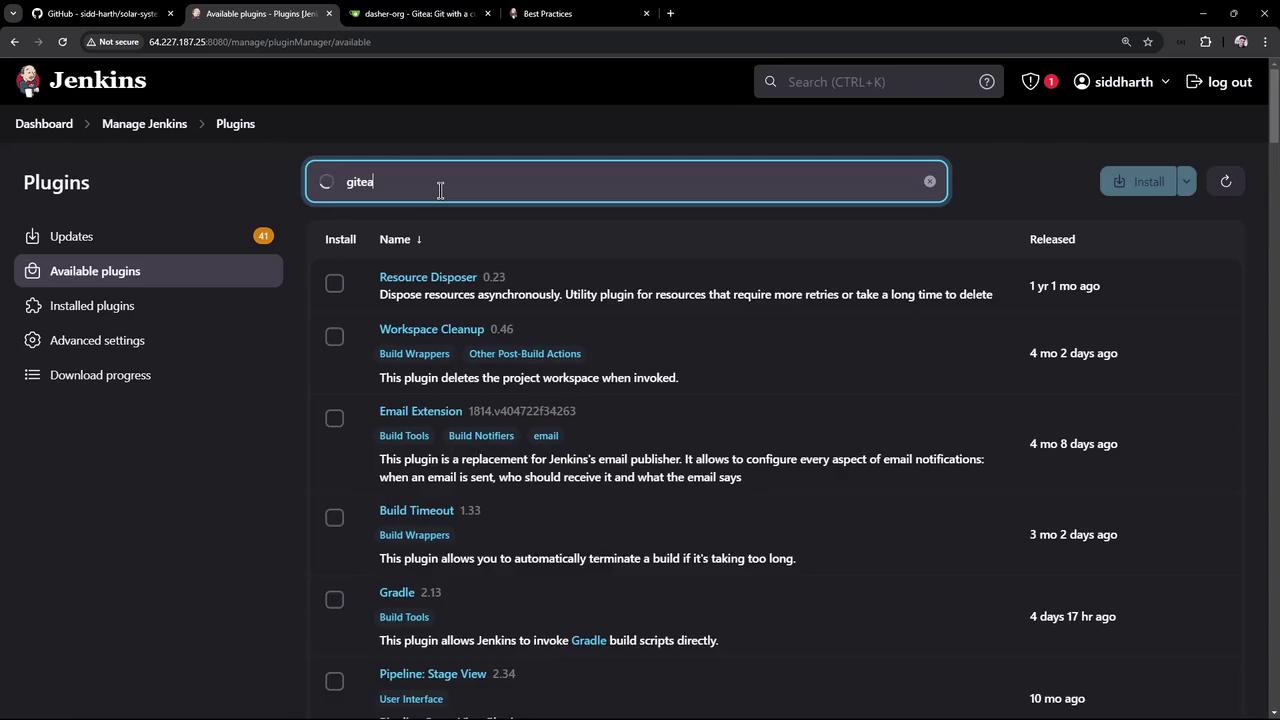Screen dimensions: 1280x720
Task: Follow the Gradle link in the description
Action: (589, 641)
